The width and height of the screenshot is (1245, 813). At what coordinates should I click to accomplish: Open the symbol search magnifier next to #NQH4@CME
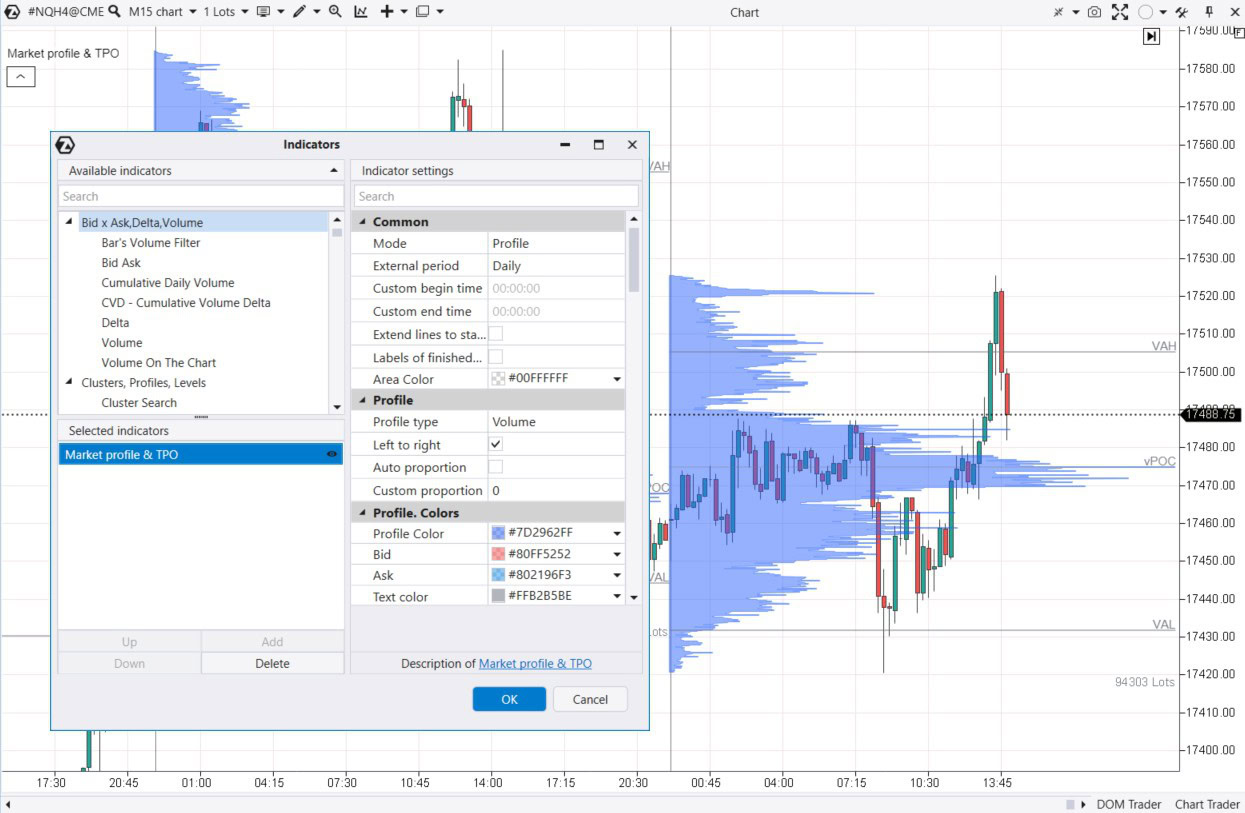113,12
